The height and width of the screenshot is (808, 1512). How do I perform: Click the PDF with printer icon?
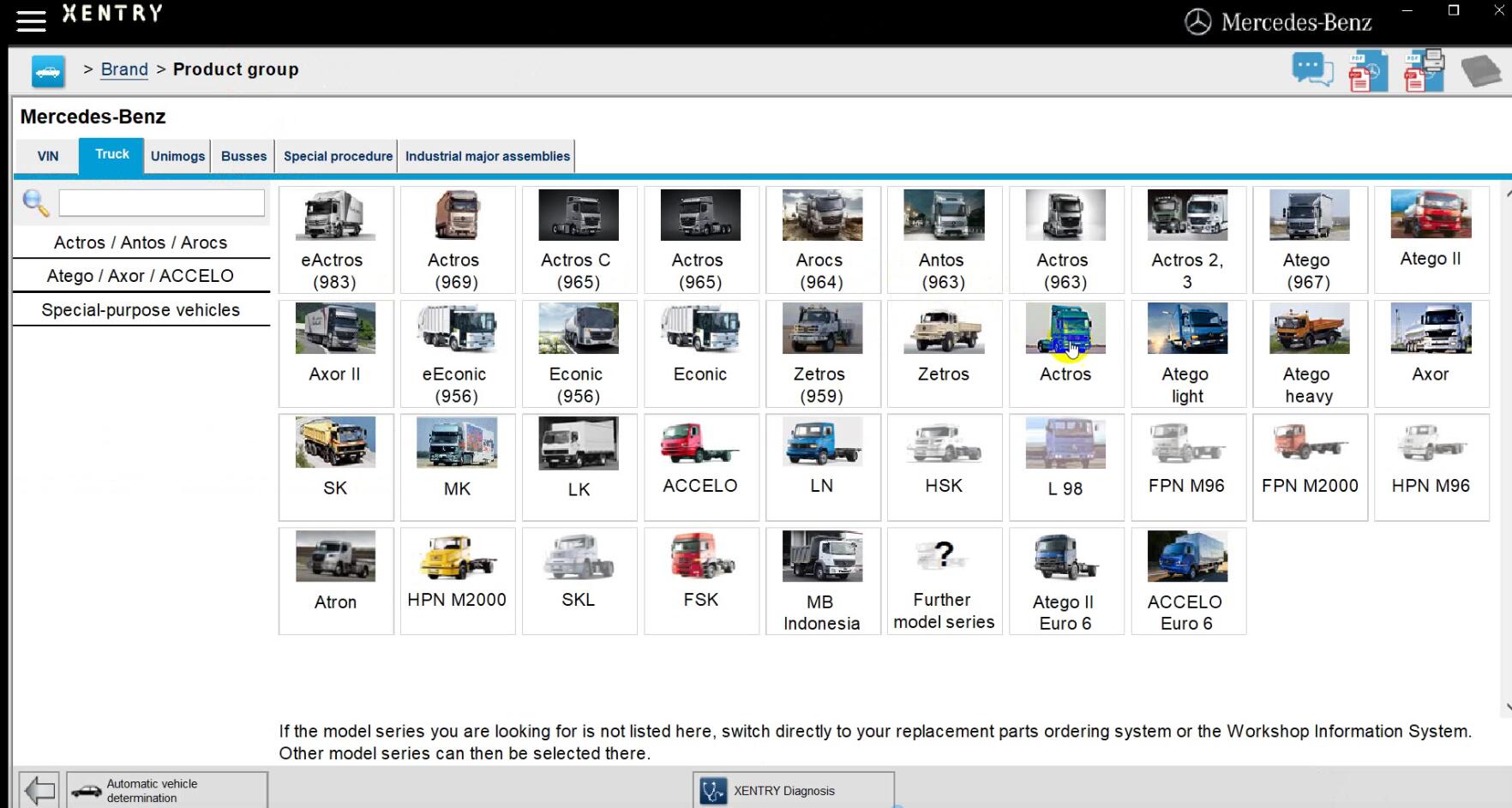[1424, 70]
